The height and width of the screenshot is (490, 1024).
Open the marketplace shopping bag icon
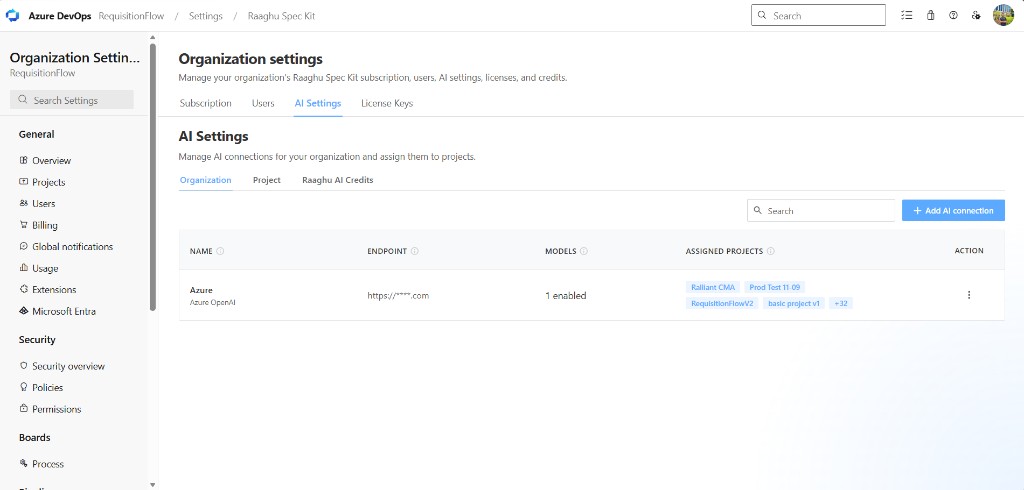coord(931,16)
